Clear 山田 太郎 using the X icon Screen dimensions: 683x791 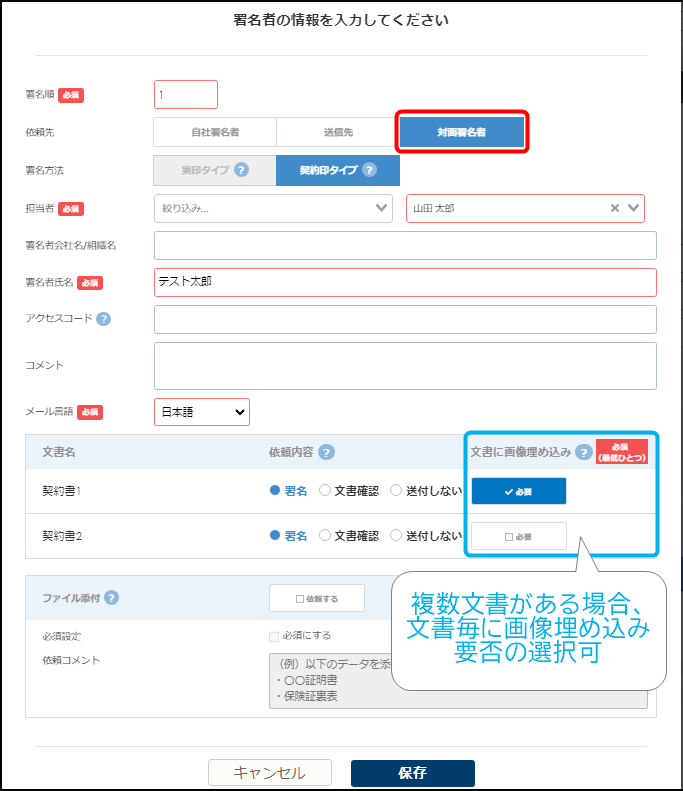(616, 208)
